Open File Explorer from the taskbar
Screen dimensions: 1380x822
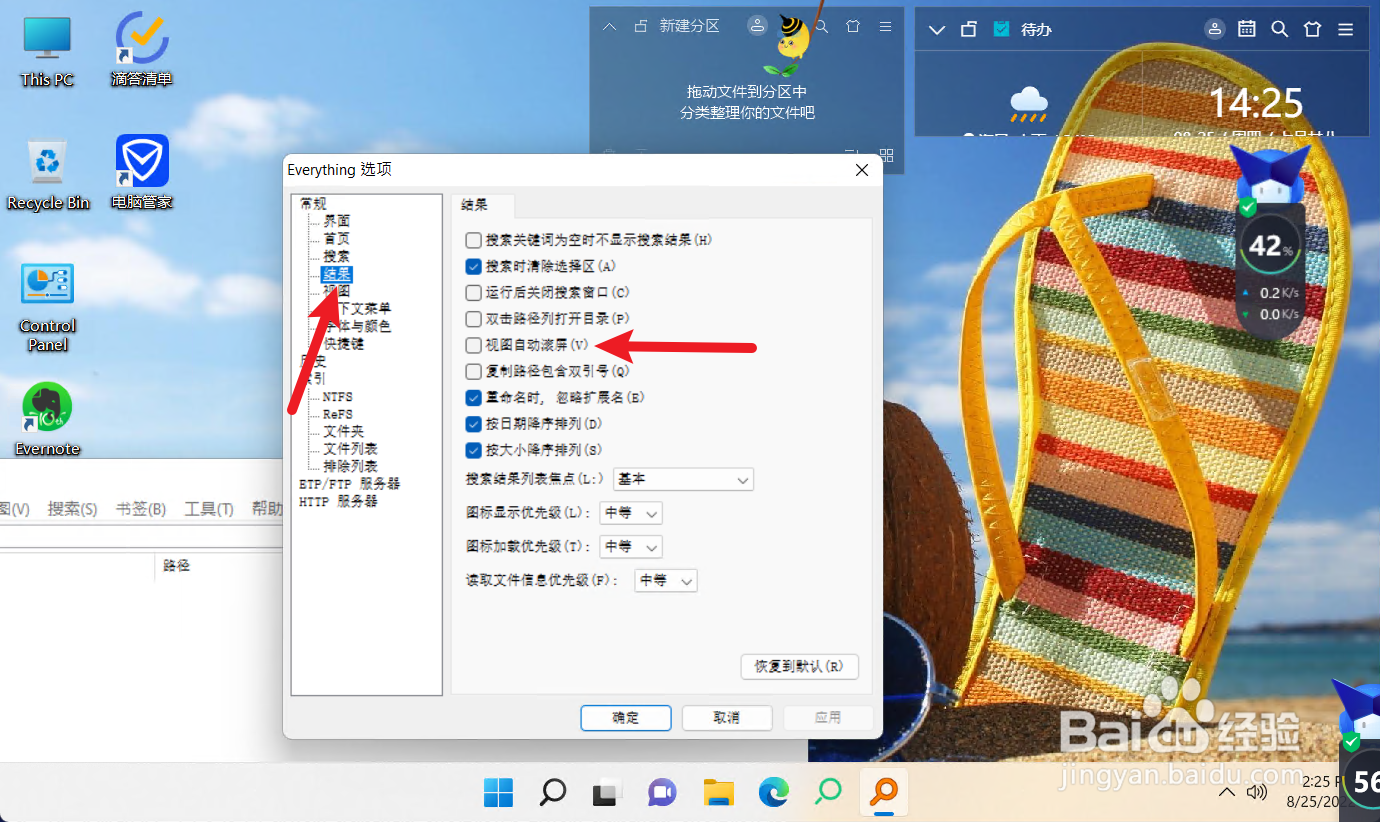[719, 792]
